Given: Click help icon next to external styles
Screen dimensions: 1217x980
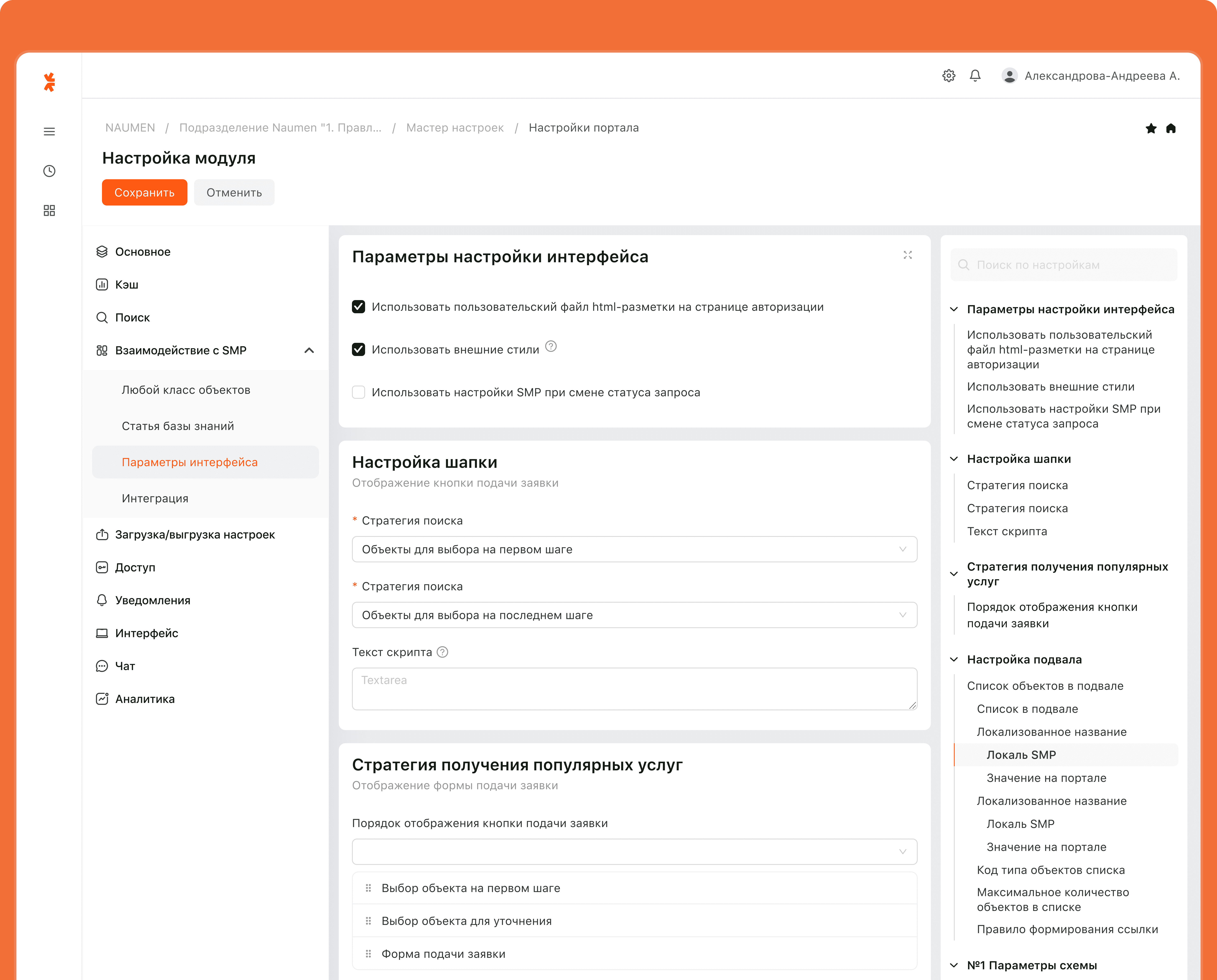Looking at the screenshot, I should pos(551,347).
